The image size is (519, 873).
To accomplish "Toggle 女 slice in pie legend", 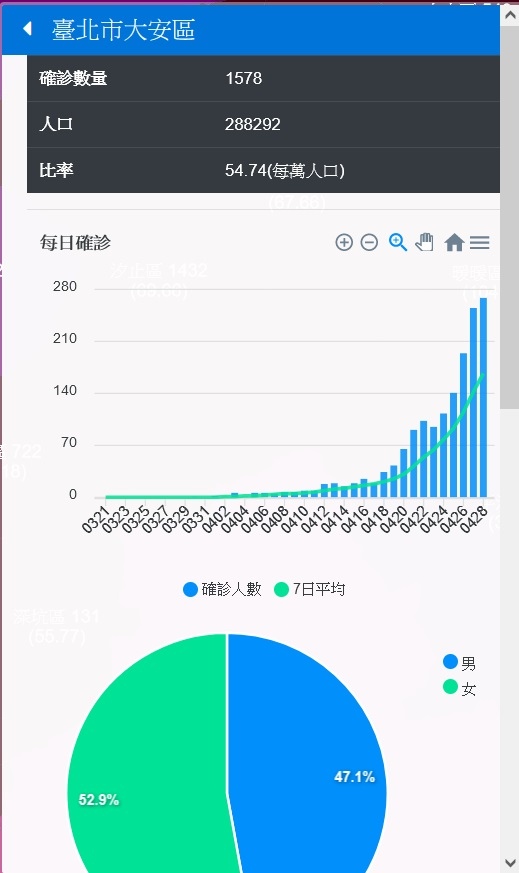I will click(459, 688).
